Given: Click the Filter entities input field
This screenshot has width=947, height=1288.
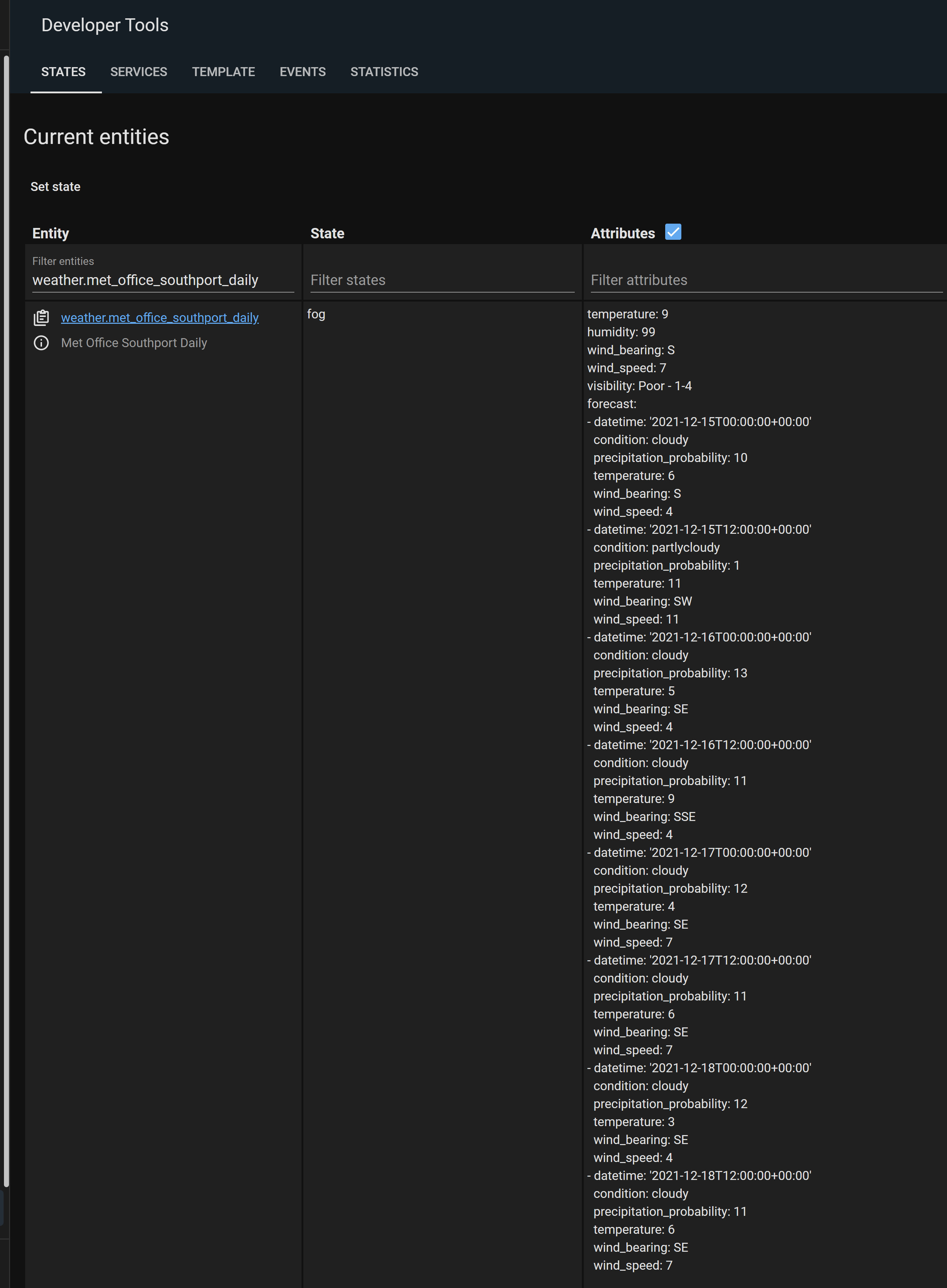Looking at the screenshot, I should pyautogui.click(x=162, y=280).
